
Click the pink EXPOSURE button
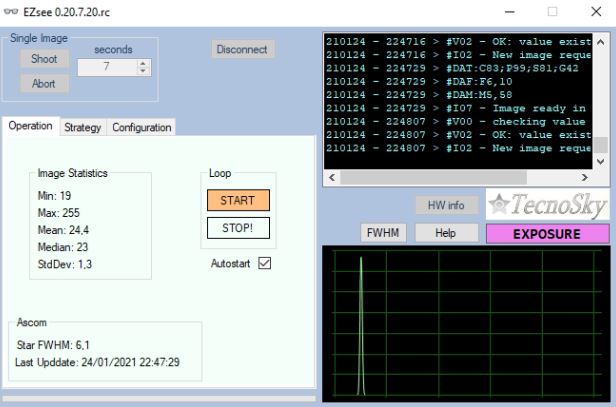click(546, 233)
